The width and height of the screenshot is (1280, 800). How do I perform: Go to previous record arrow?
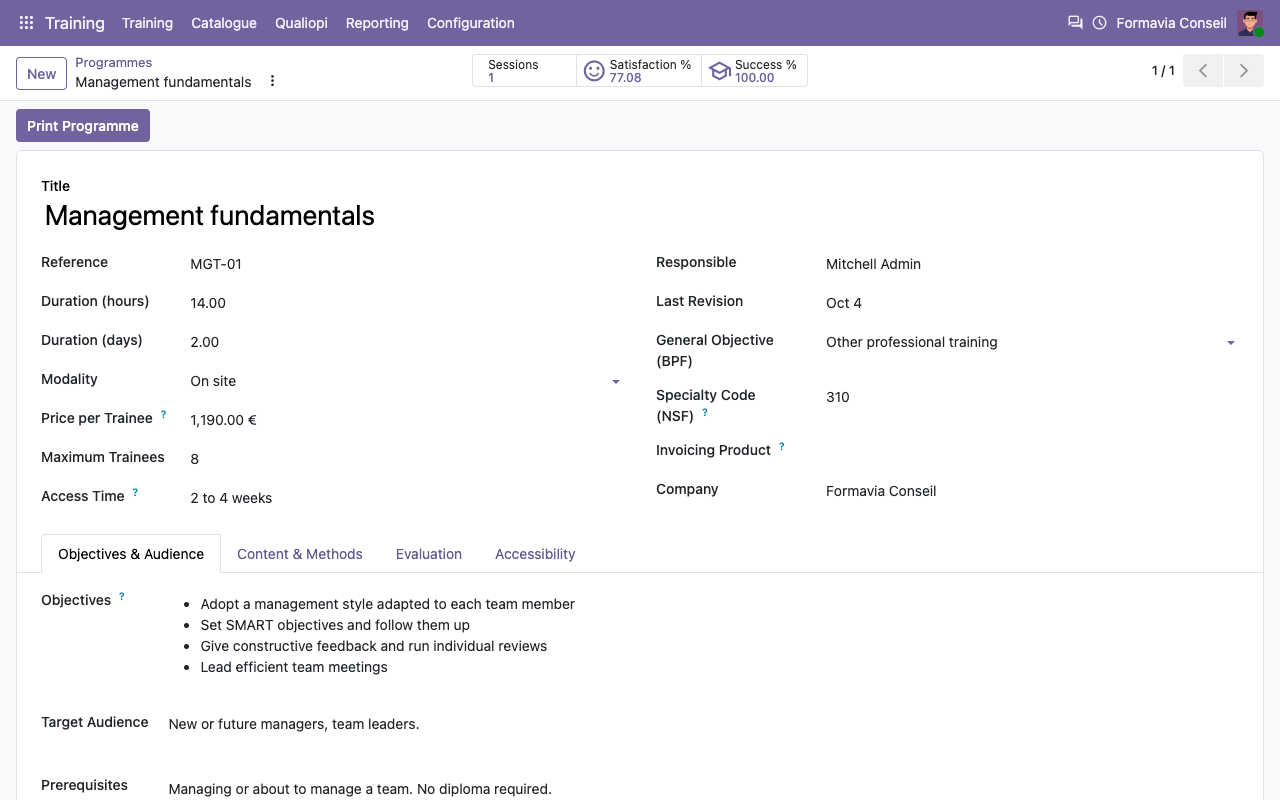(1203, 71)
